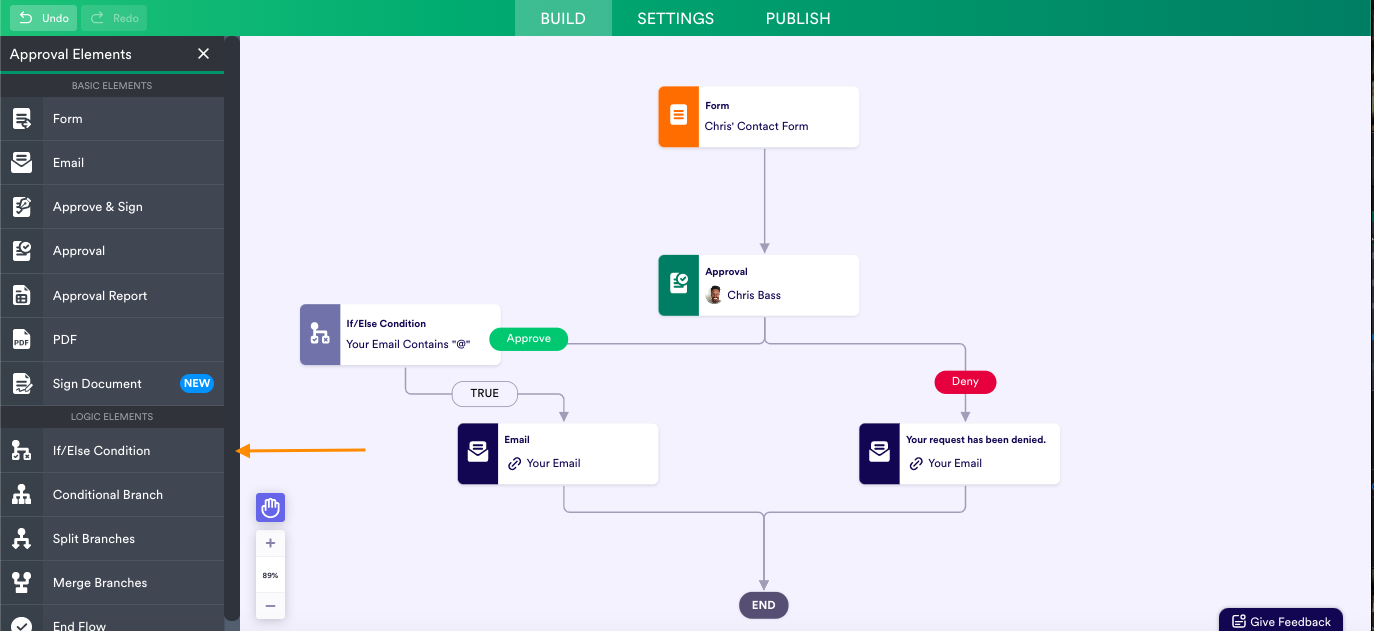This screenshot has width=1374, height=631.
Task: Toggle the hand pan tool
Action: pos(270,508)
